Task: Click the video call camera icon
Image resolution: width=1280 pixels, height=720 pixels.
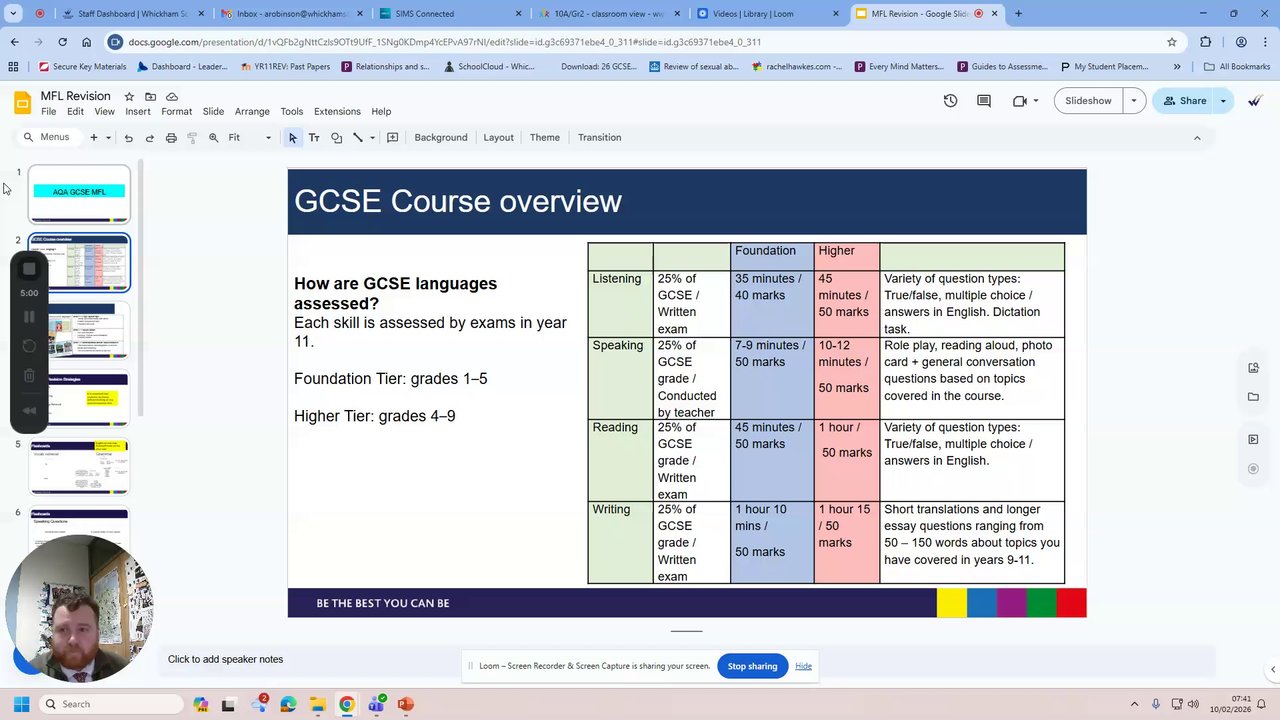Action: tap(1019, 101)
